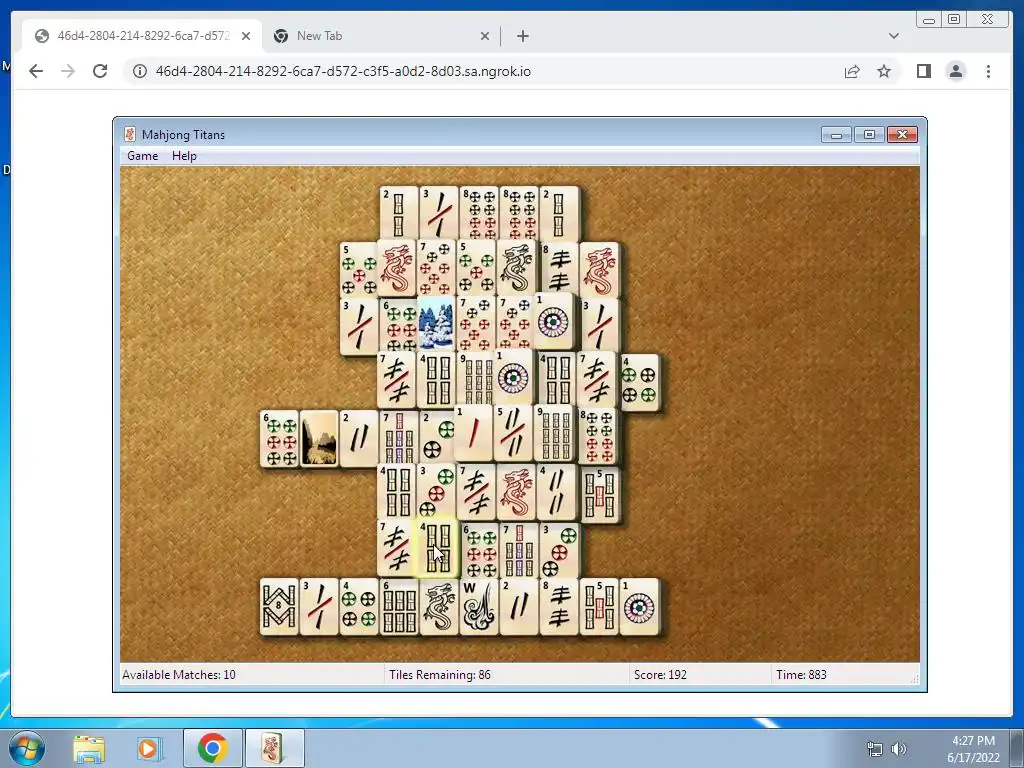
Task: Click the Mahjong Titans title bar icon
Action: (x=130, y=135)
